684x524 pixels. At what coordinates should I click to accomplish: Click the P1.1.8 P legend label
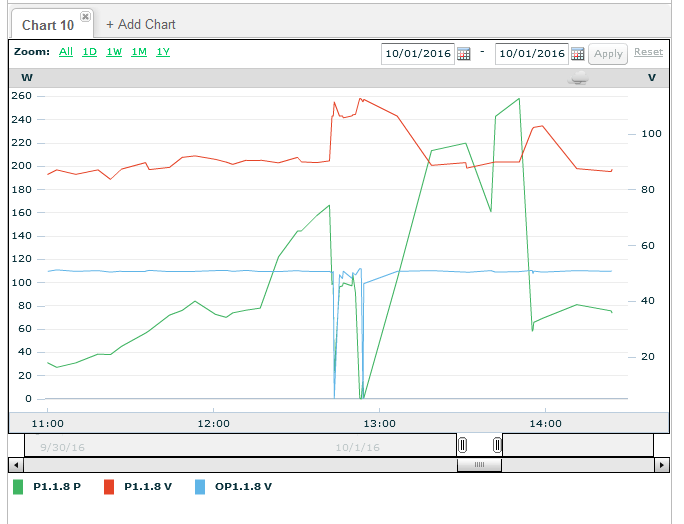57,486
